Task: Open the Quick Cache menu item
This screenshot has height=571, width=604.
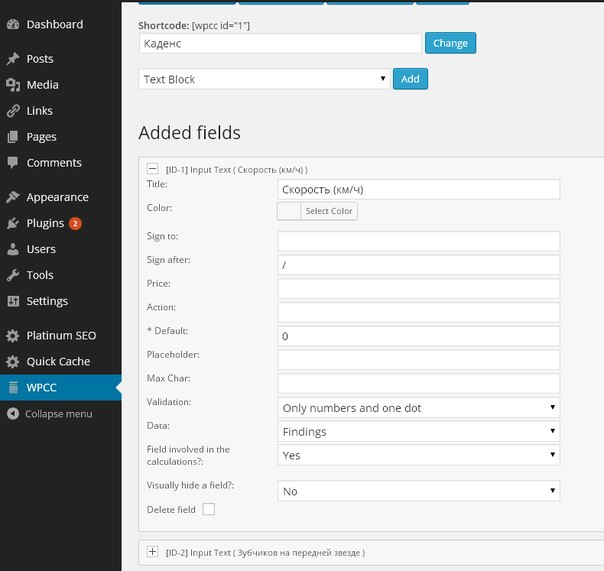Action: tap(58, 361)
